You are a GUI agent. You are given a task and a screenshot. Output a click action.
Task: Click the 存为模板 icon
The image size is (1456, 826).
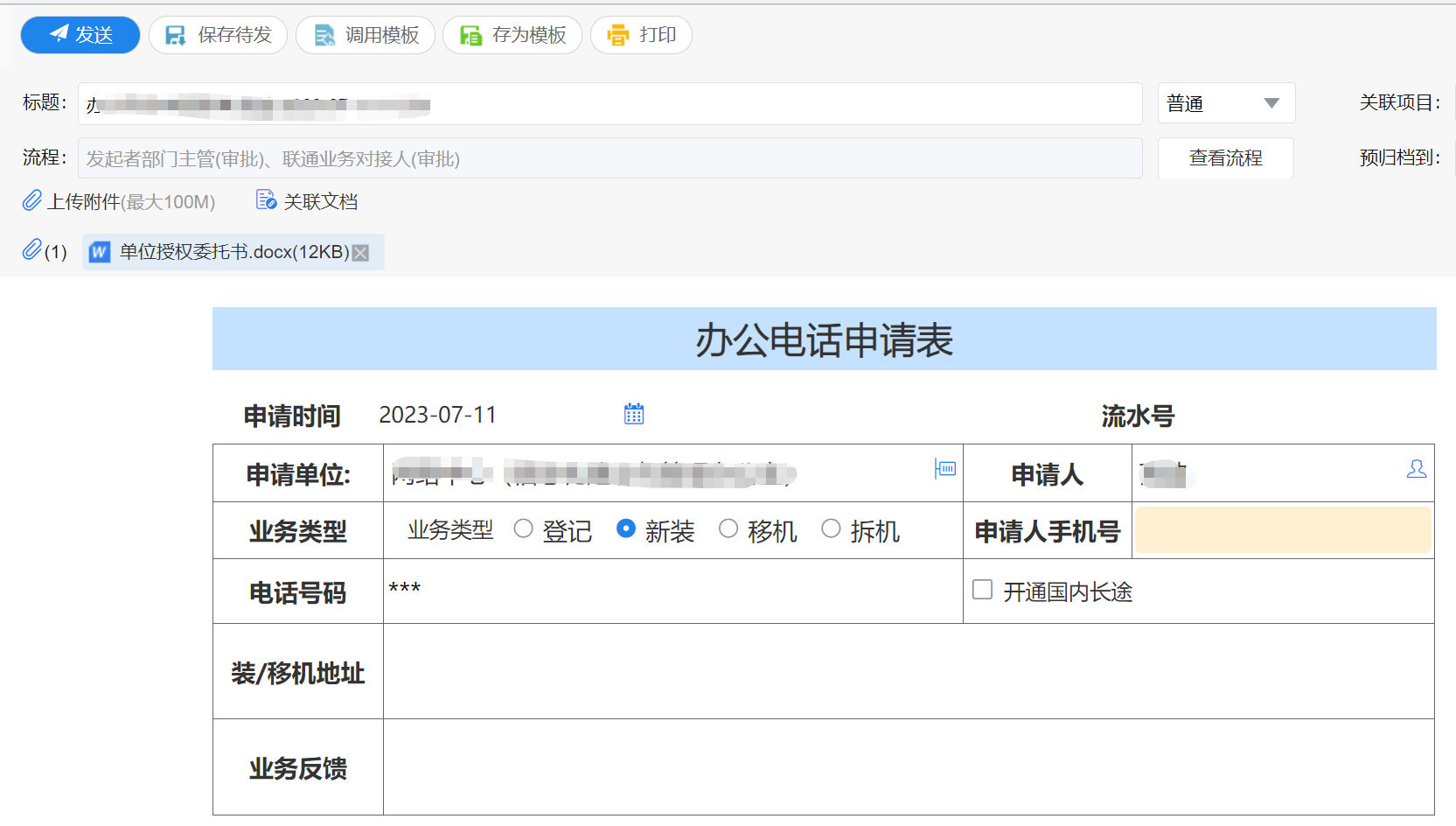tap(470, 34)
